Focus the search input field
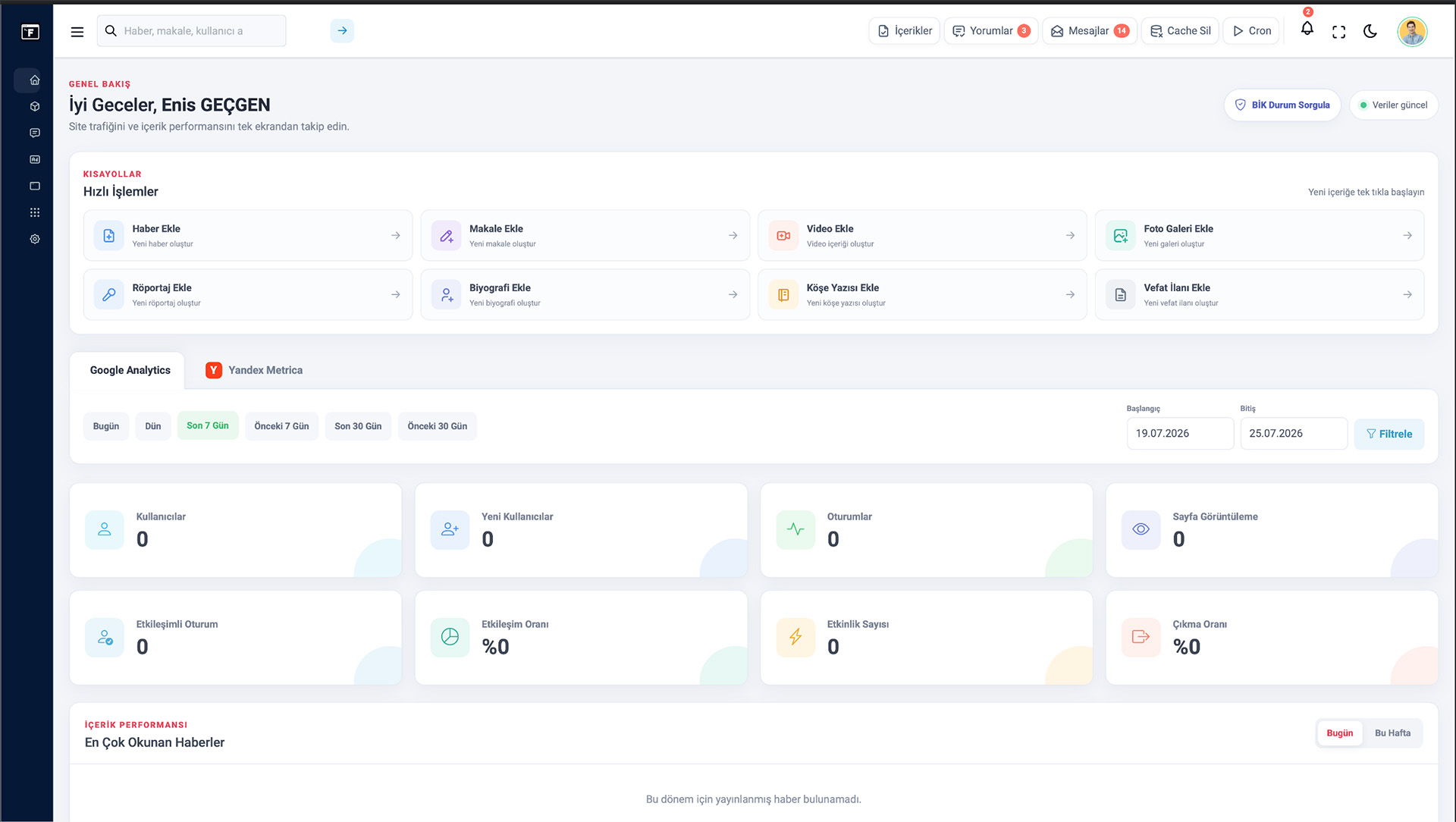 click(x=191, y=31)
